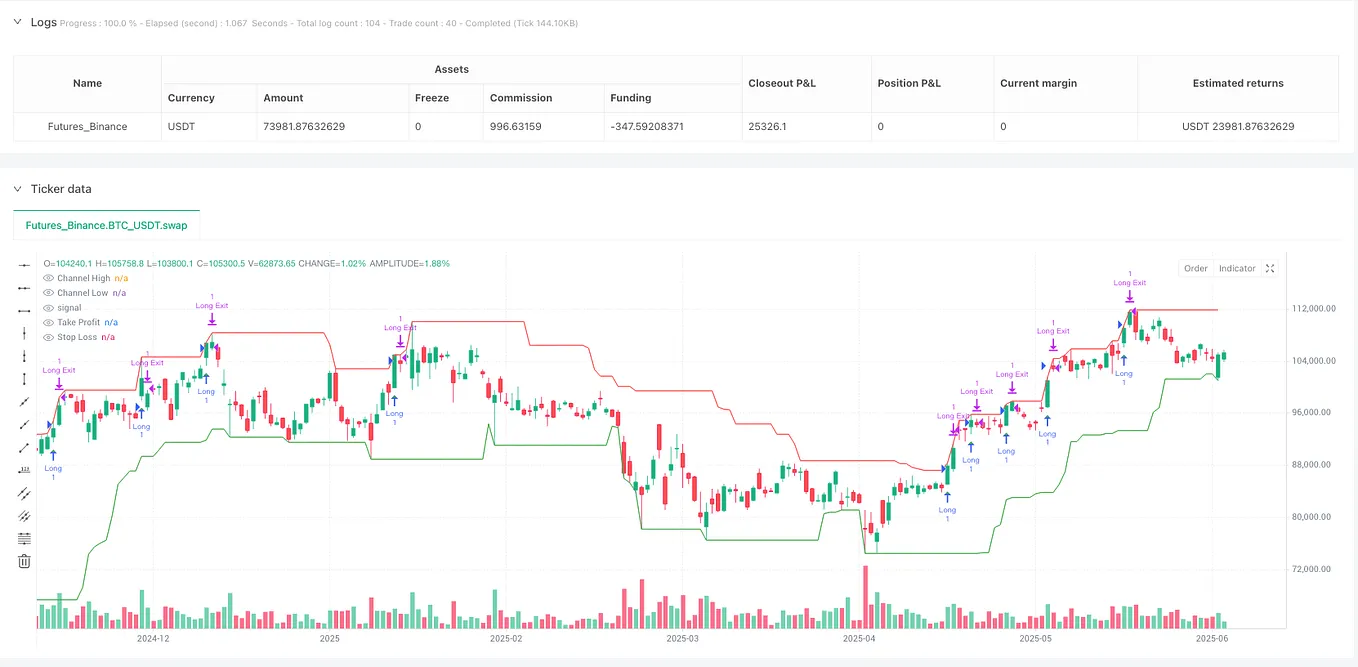Select the vertical line drawing tool
Screen dimensions: 1358x667
[24, 333]
